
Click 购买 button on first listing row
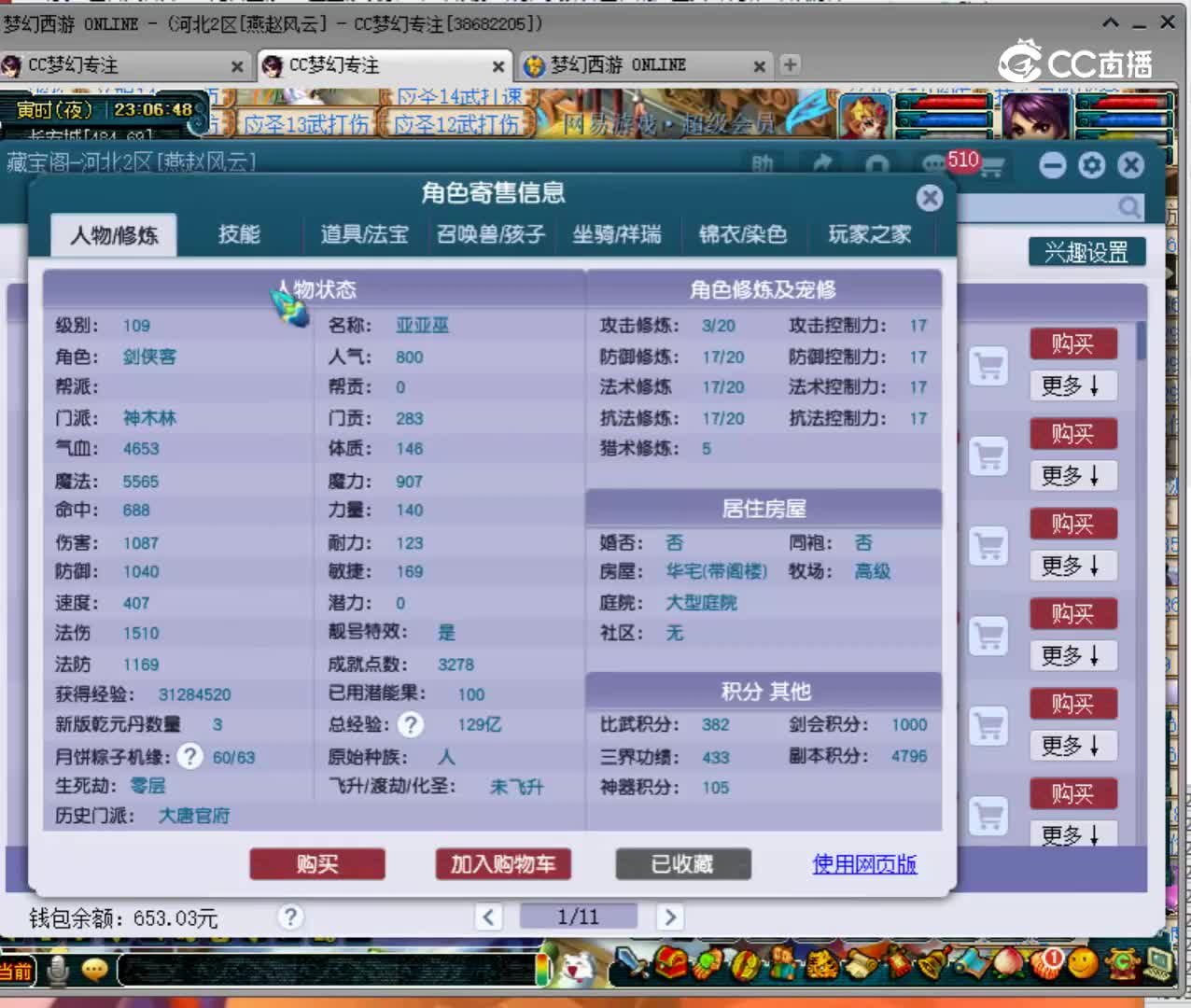pyautogui.click(x=1073, y=344)
